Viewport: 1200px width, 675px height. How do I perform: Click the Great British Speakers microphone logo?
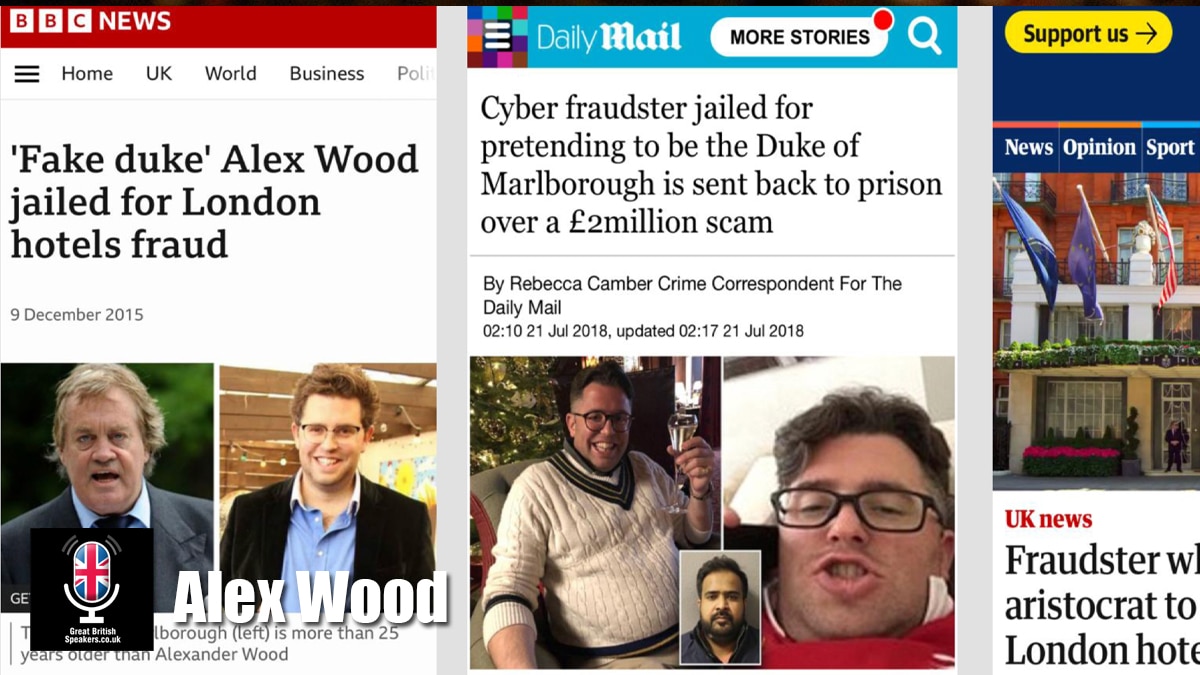[x=92, y=590]
